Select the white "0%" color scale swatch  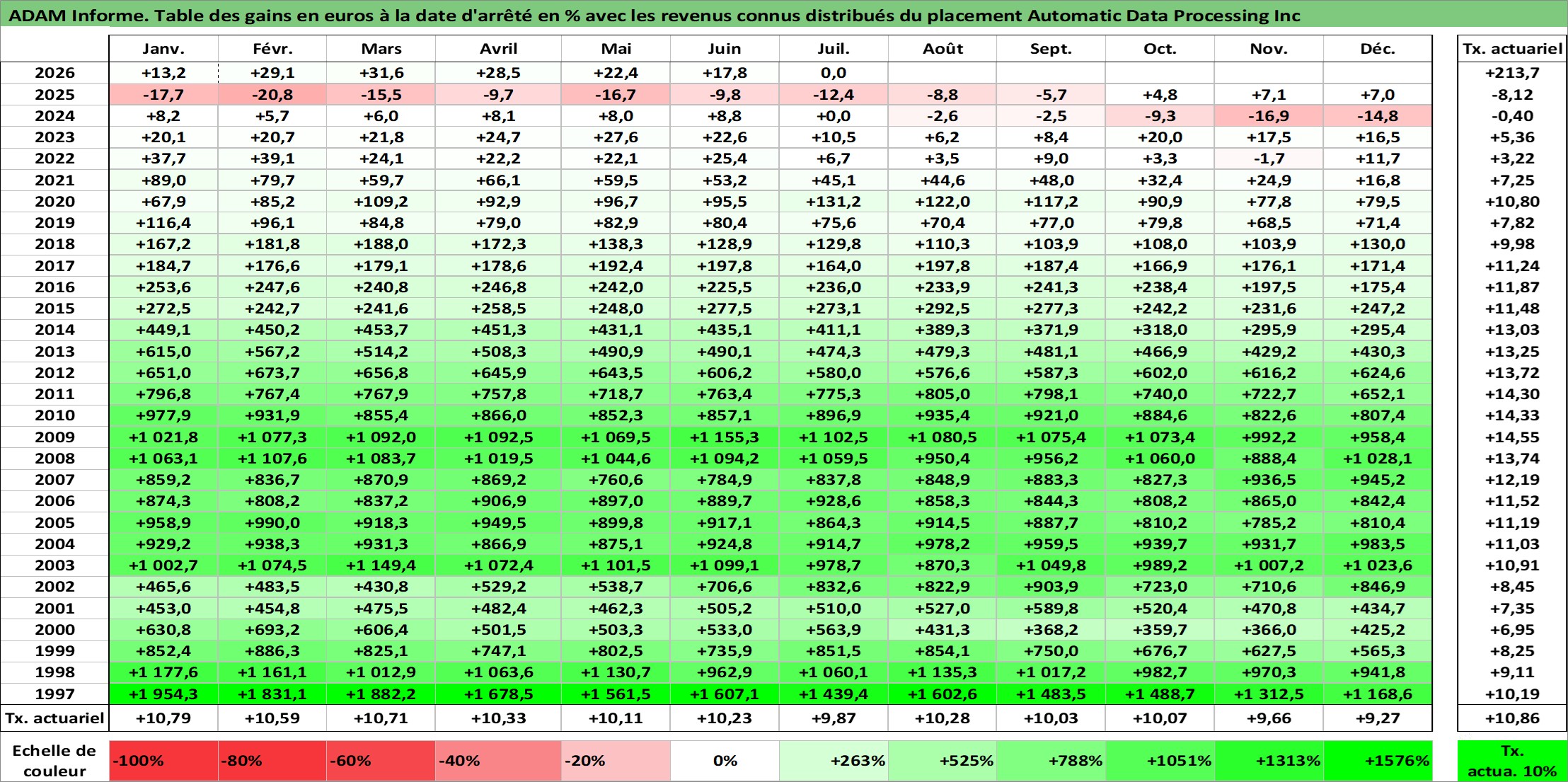click(x=725, y=761)
